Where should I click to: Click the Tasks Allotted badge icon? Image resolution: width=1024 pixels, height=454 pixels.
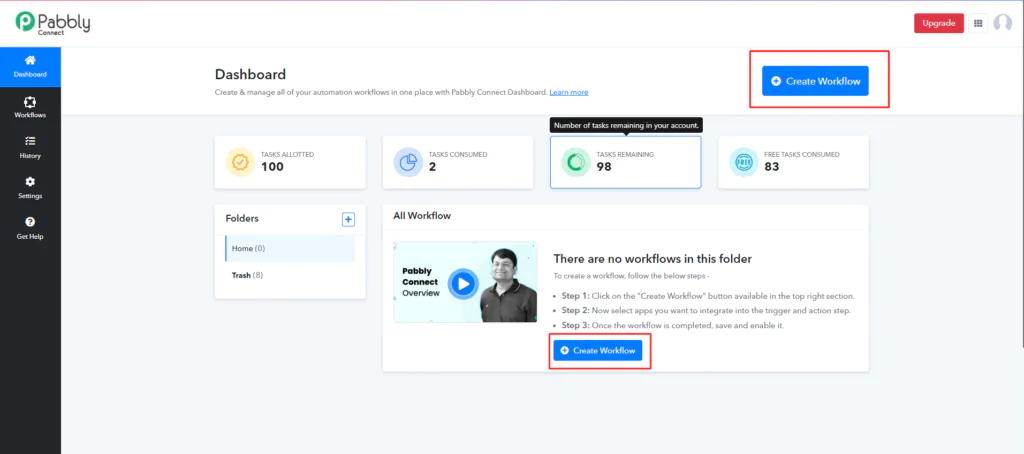[240, 163]
